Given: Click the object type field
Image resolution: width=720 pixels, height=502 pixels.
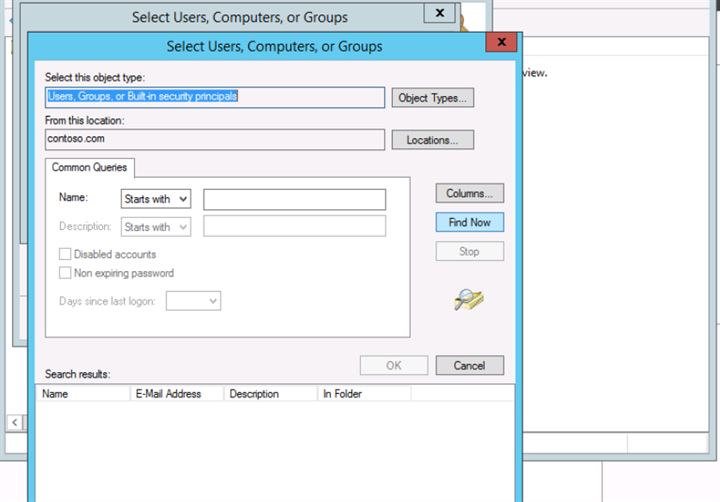Looking at the screenshot, I should (x=215, y=97).
